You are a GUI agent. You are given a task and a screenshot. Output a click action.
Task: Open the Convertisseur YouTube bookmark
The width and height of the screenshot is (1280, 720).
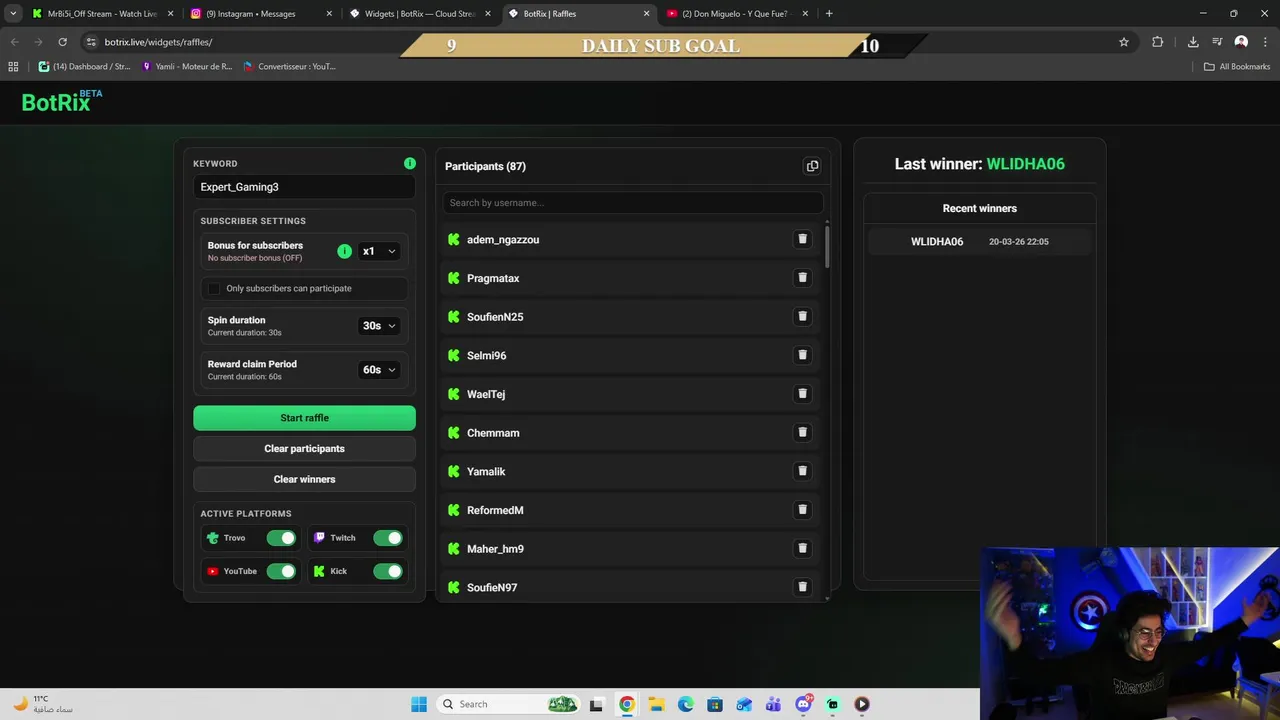[x=289, y=66]
